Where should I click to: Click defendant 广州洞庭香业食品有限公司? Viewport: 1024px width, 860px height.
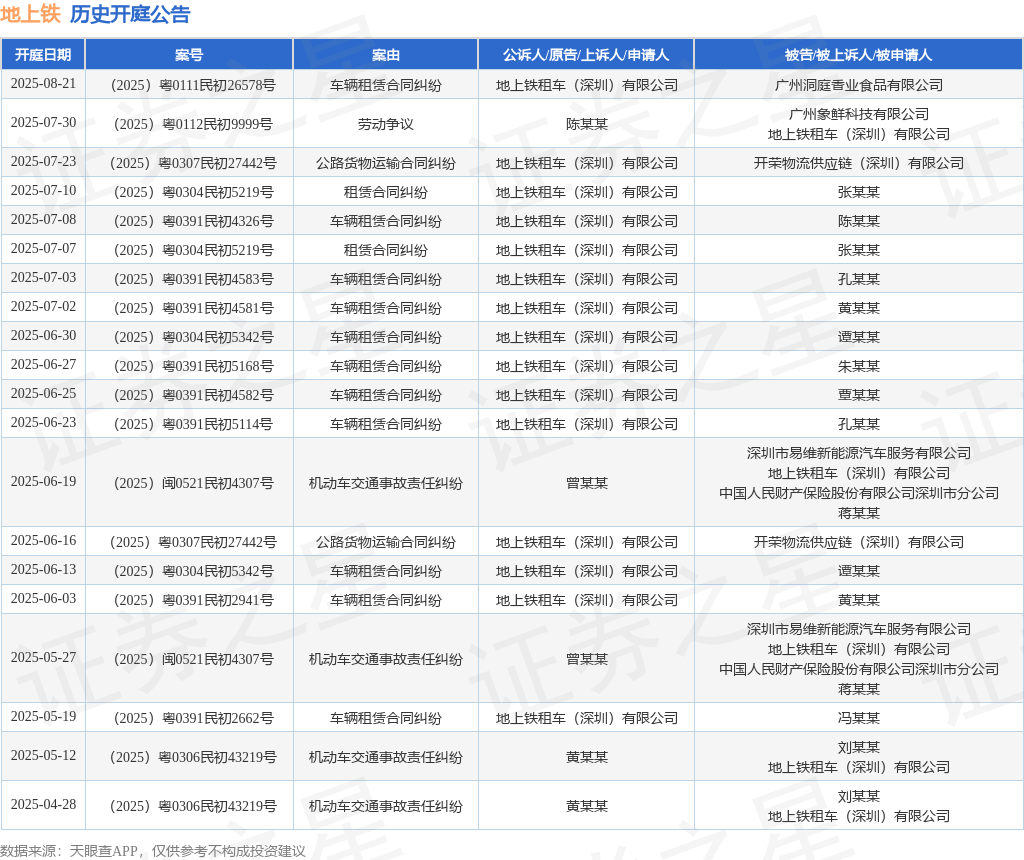(x=859, y=85)
